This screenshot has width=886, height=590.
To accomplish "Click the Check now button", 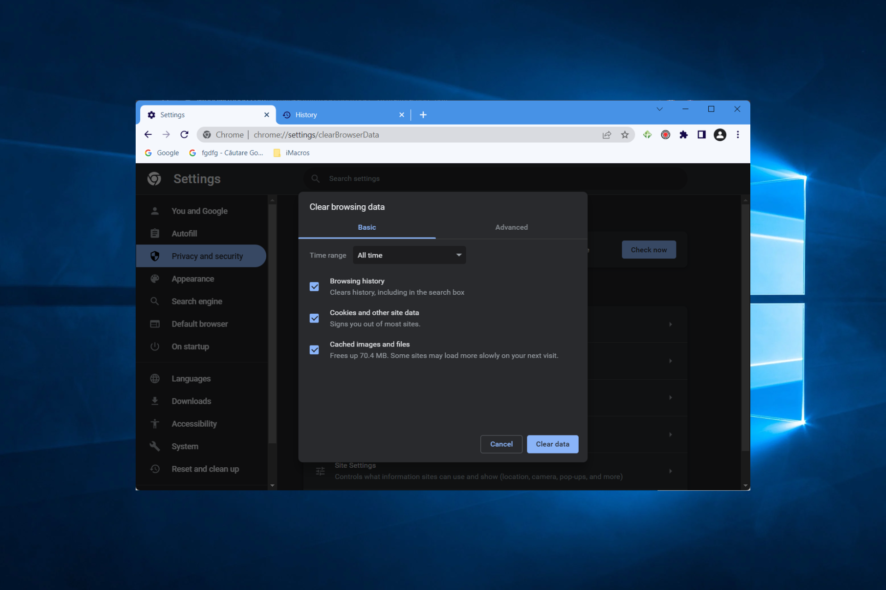I will [649, 250].
